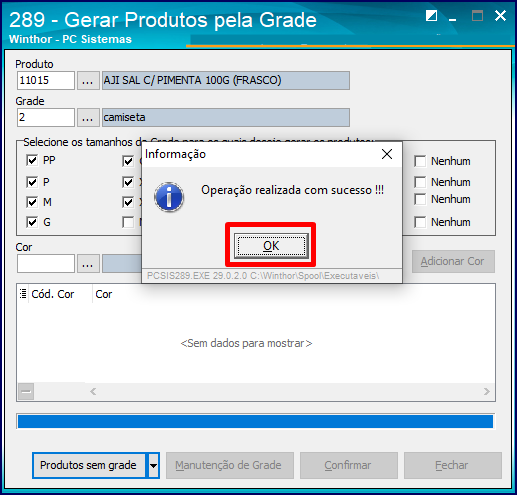This screenshot has height=495, width=517.
Task: Click the Cor column header in grid
Action: coord(104,294)
